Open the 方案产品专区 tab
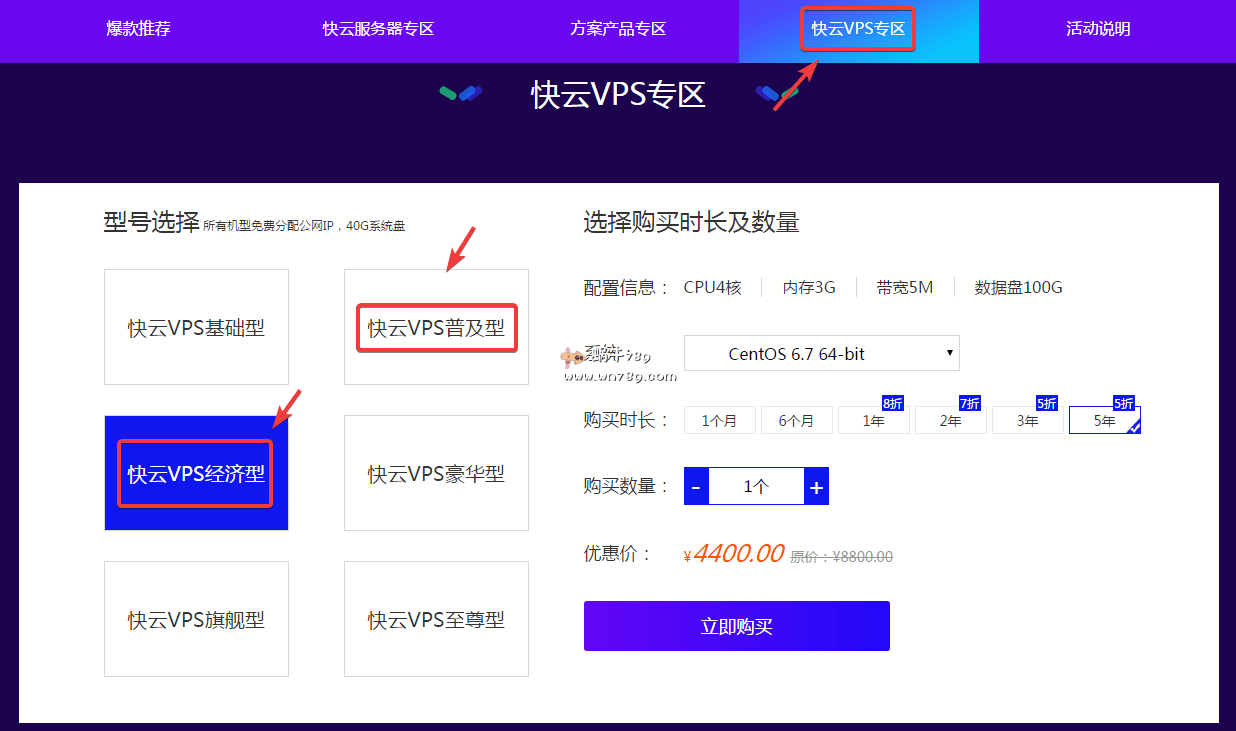1236x731 pixels. (617, 29)
